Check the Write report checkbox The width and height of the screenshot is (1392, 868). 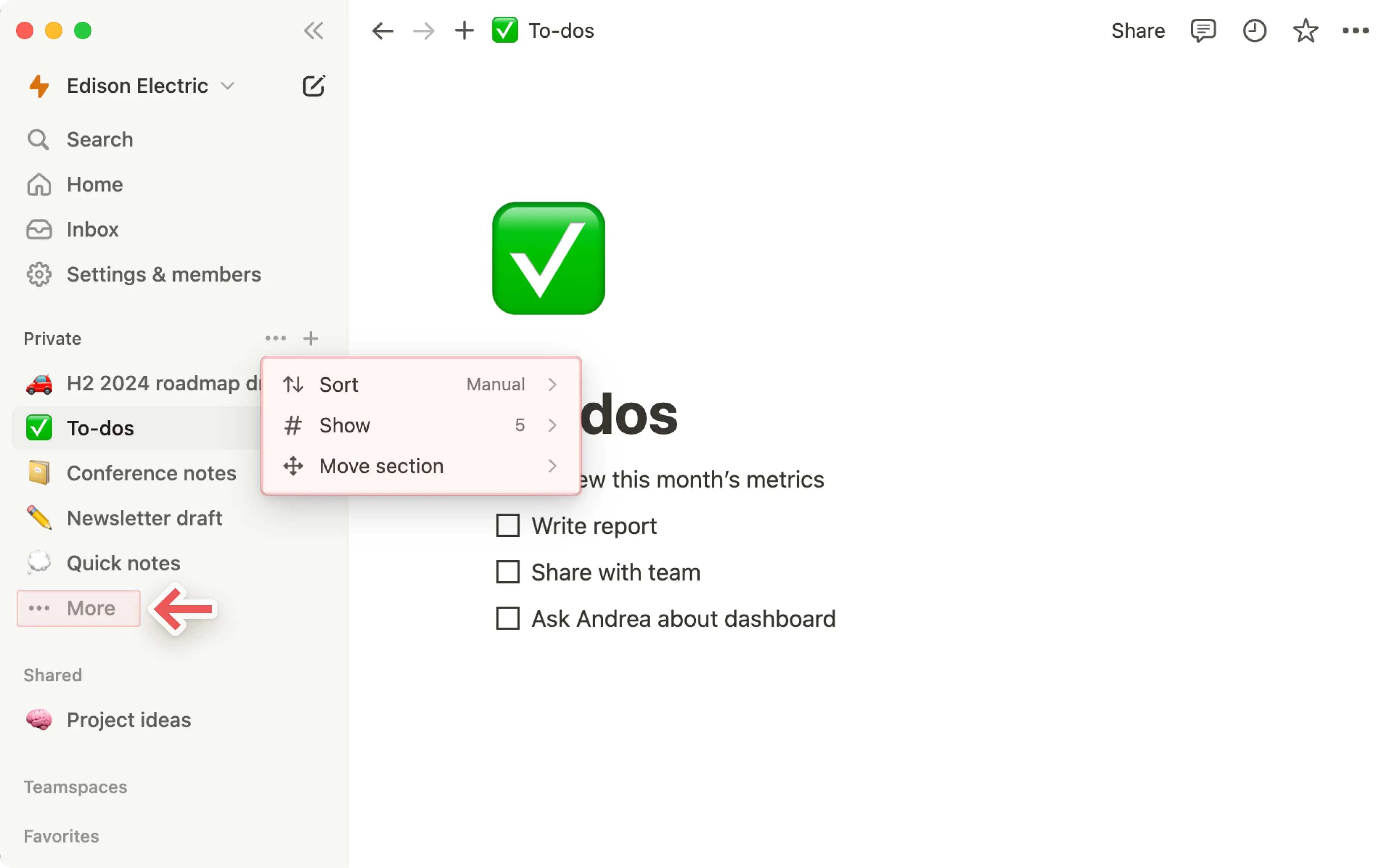pyautogui.click(x=508, y=526)
